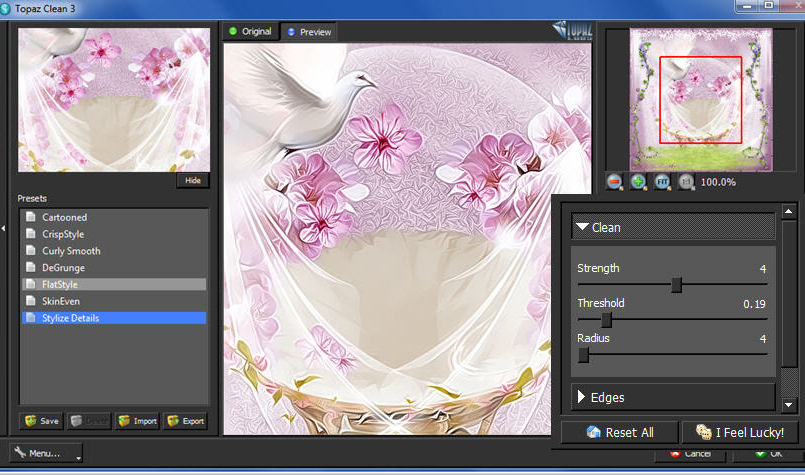Click the navigator thumbnail image
The width and height of the screenshot is (805, 475).
[701, 99]
